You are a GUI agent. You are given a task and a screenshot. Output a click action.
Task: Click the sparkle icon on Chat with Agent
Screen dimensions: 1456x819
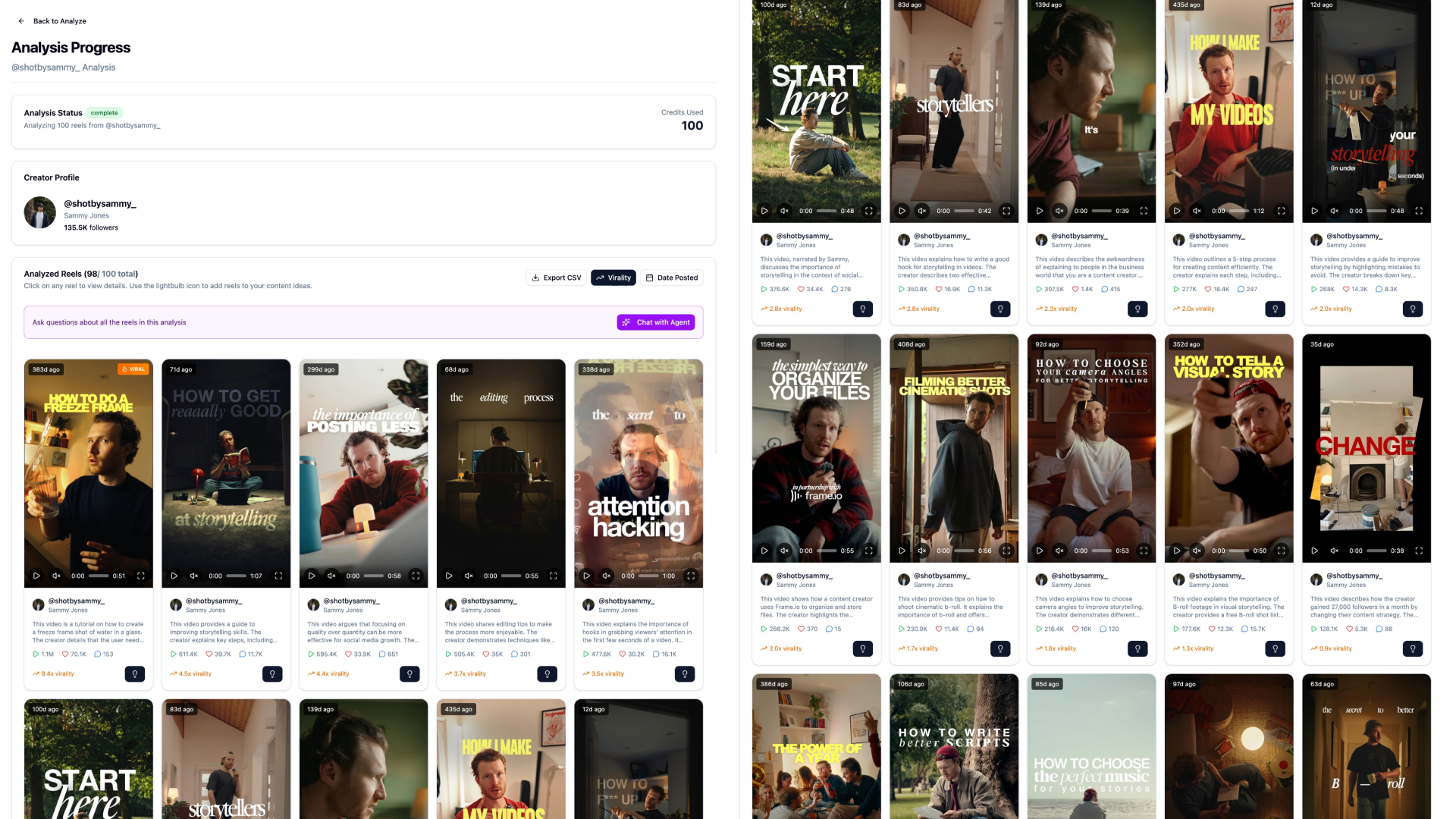[626, 322]
